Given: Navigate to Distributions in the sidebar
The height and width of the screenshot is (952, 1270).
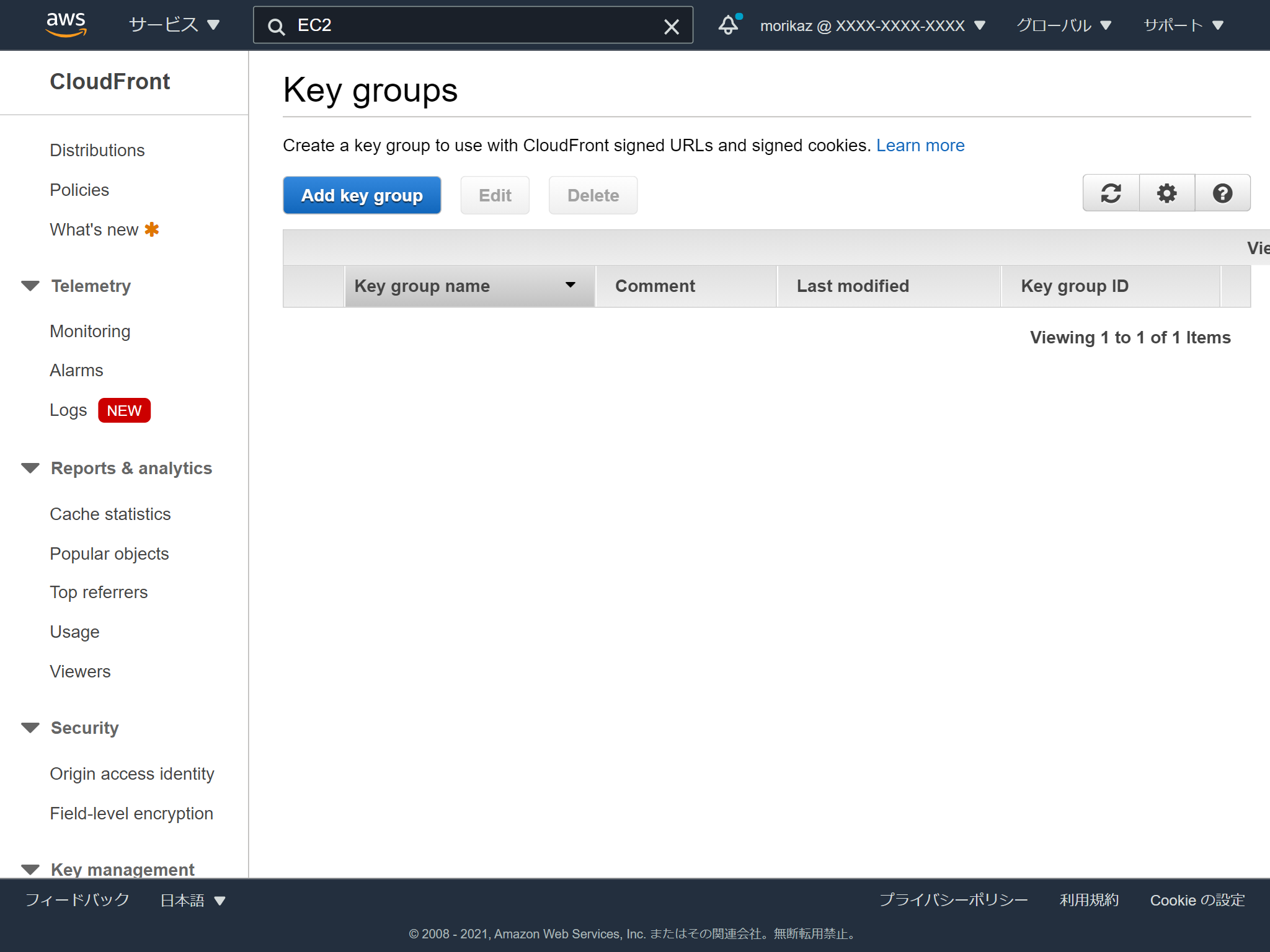Looking at the screenshot, I should tap(97, 150).
